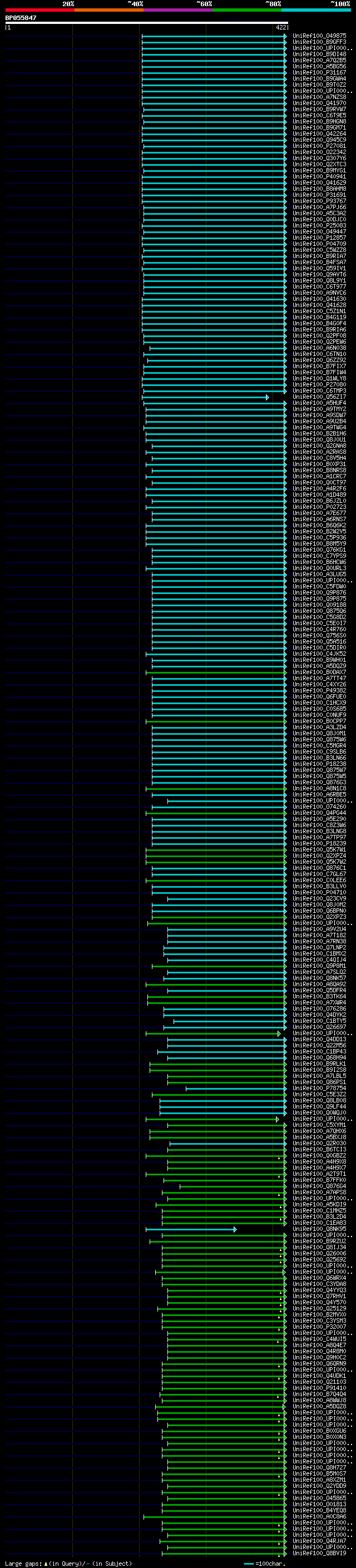Select label UniRef100_Q68H94
This screenshot has width=356, height=1568.
coord(319,1058)
